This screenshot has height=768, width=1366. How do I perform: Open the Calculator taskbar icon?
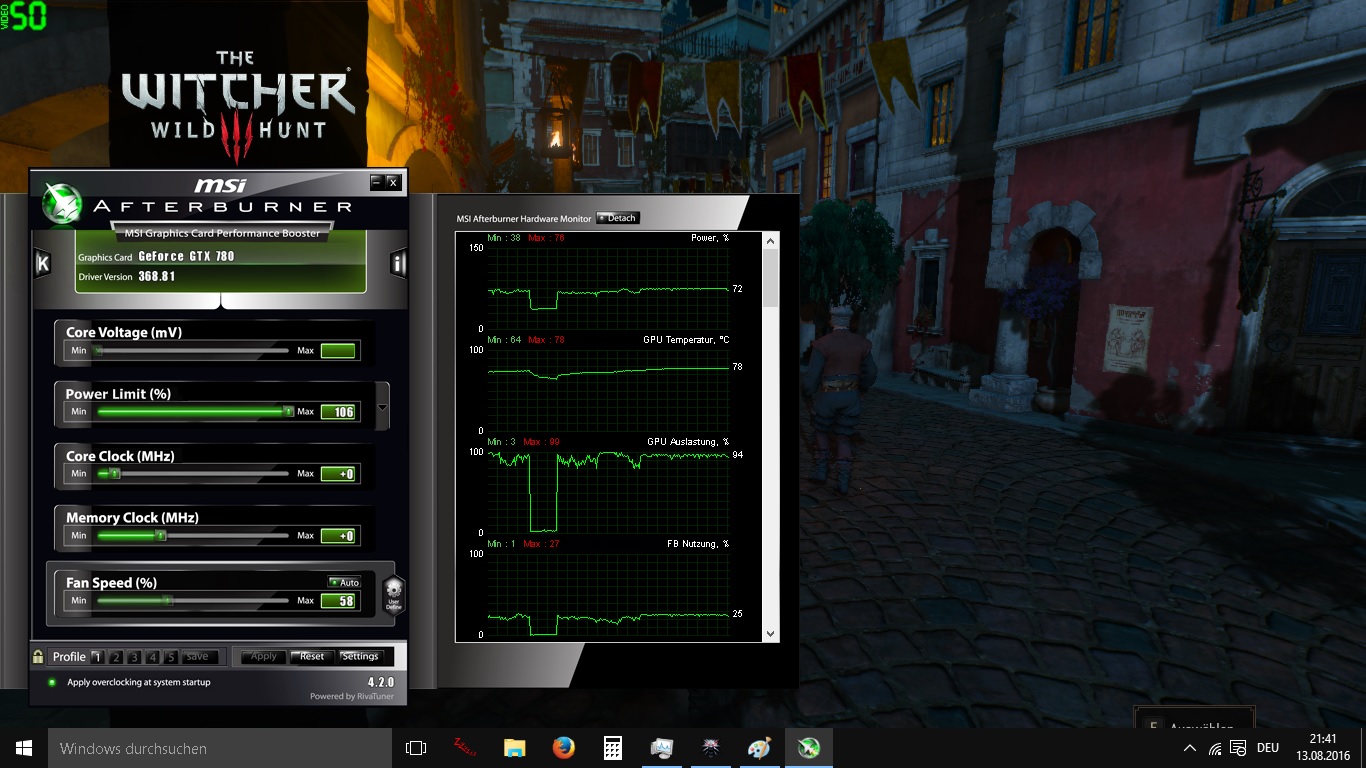612,748
